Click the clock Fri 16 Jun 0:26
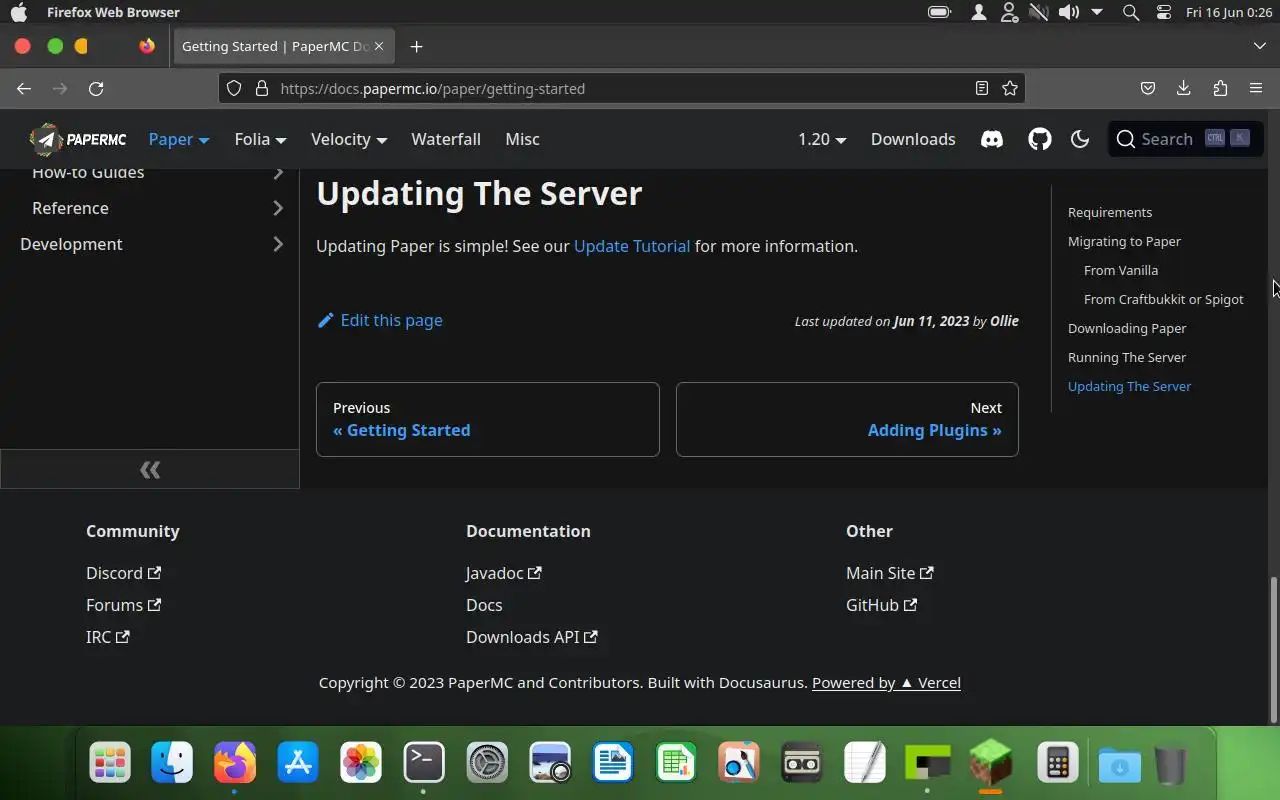 tap(1229, 12)
